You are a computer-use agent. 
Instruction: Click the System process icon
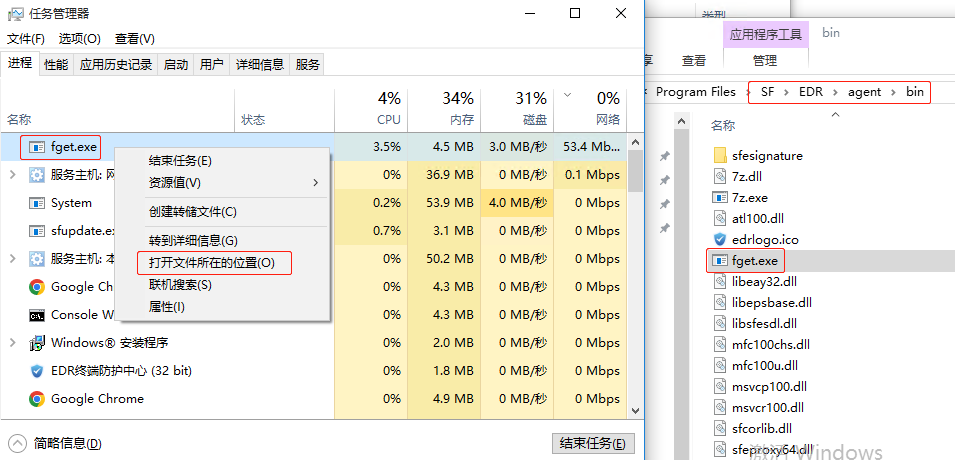click(x=37, y=203)
